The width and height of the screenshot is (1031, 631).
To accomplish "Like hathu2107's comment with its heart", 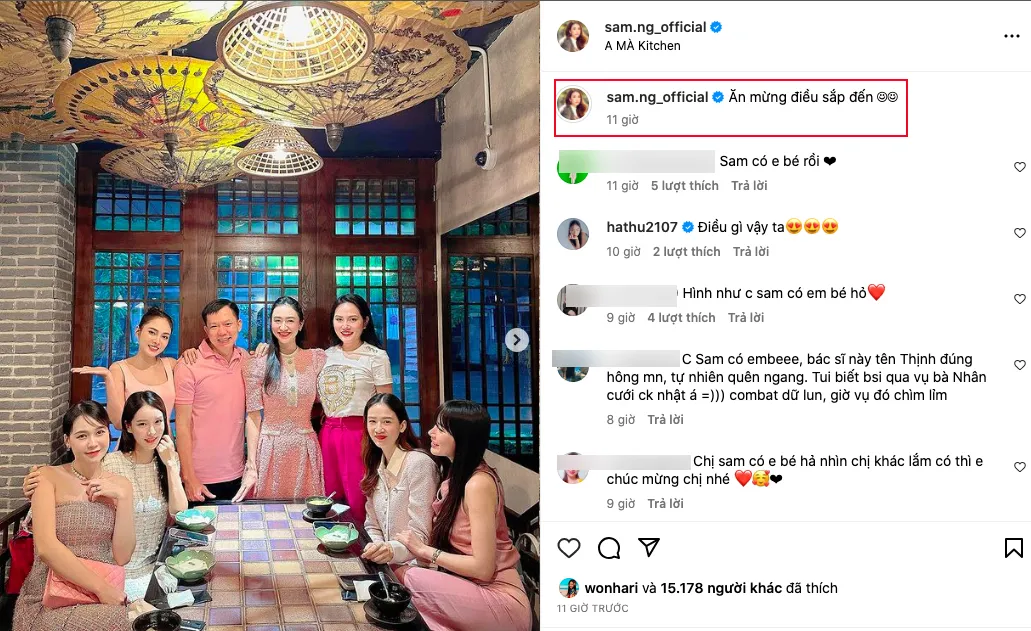I will click(1020, 233).
